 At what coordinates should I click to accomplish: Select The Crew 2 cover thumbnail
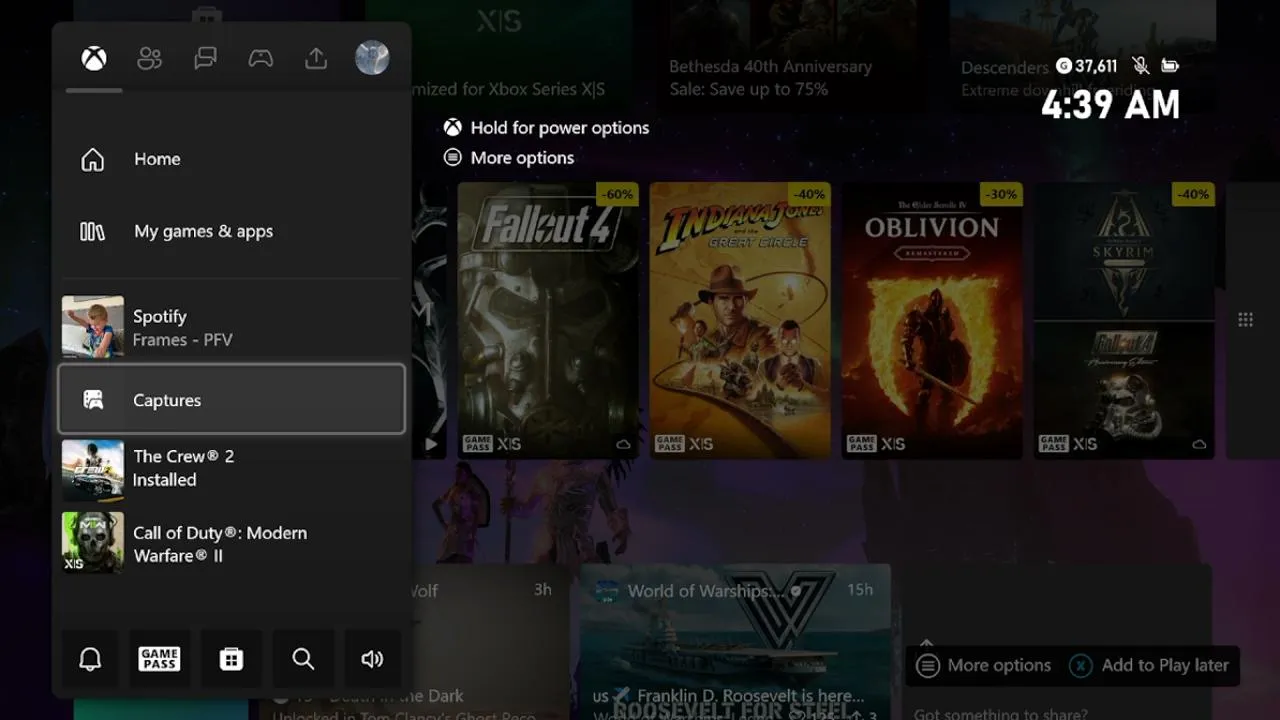click(93, 470)
